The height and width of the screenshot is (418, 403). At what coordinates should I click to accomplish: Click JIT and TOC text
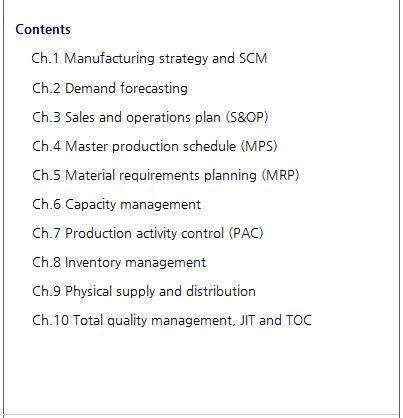pyautogui.click(x=276, y=320)
